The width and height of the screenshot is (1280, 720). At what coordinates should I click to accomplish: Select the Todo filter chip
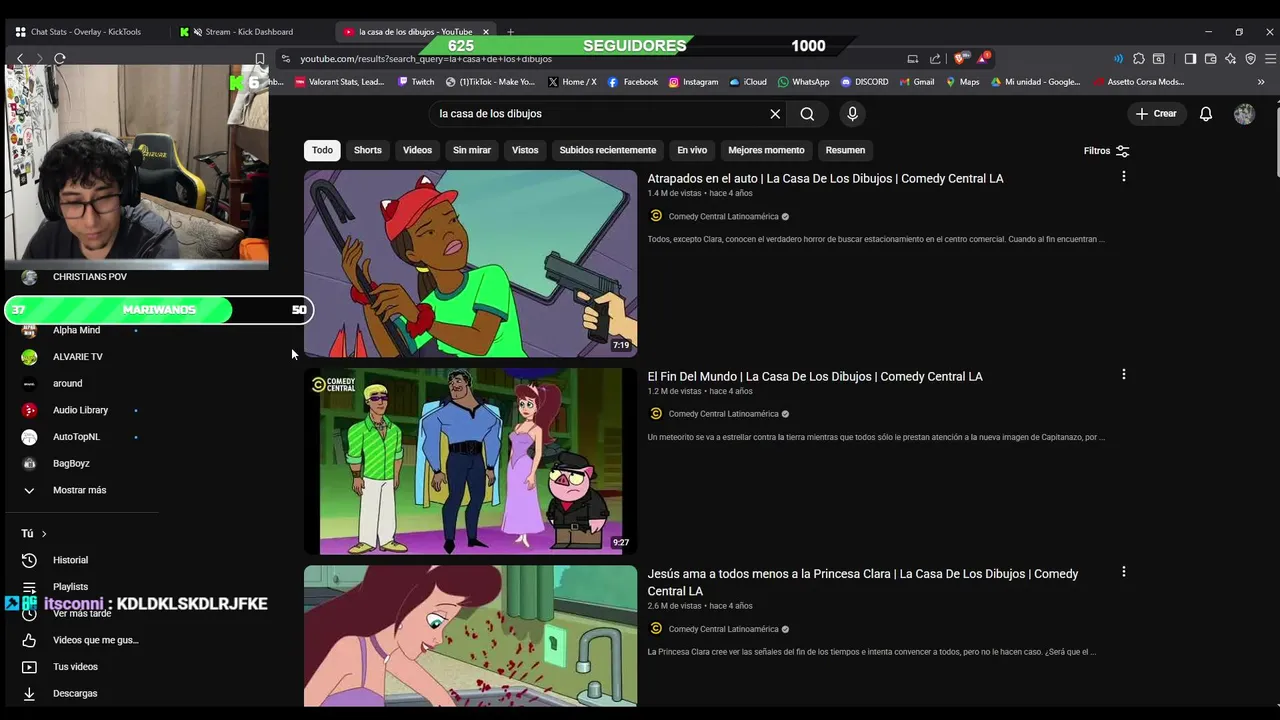pos(322,150)
